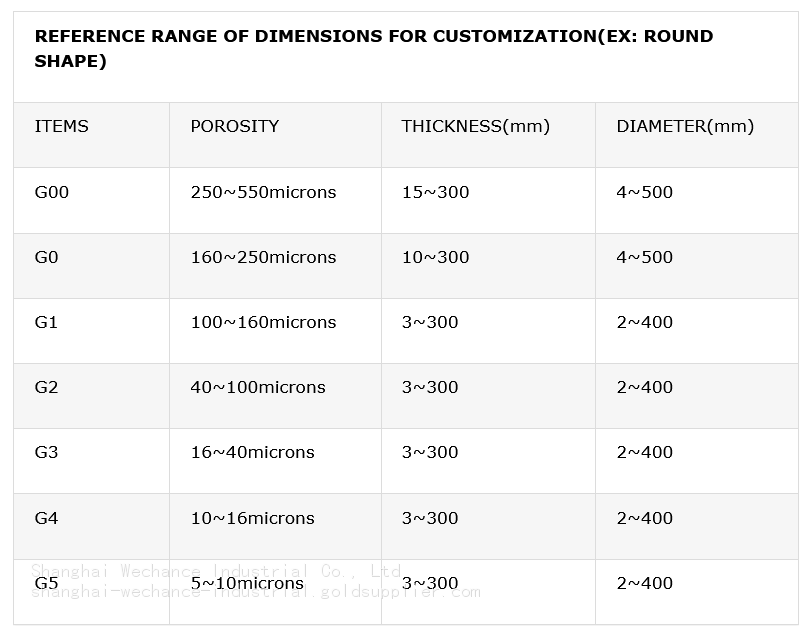This screenshot has width=808, height=626.
Task: Click the table title about customization dimensions
Action: click(x=373, y=48)
